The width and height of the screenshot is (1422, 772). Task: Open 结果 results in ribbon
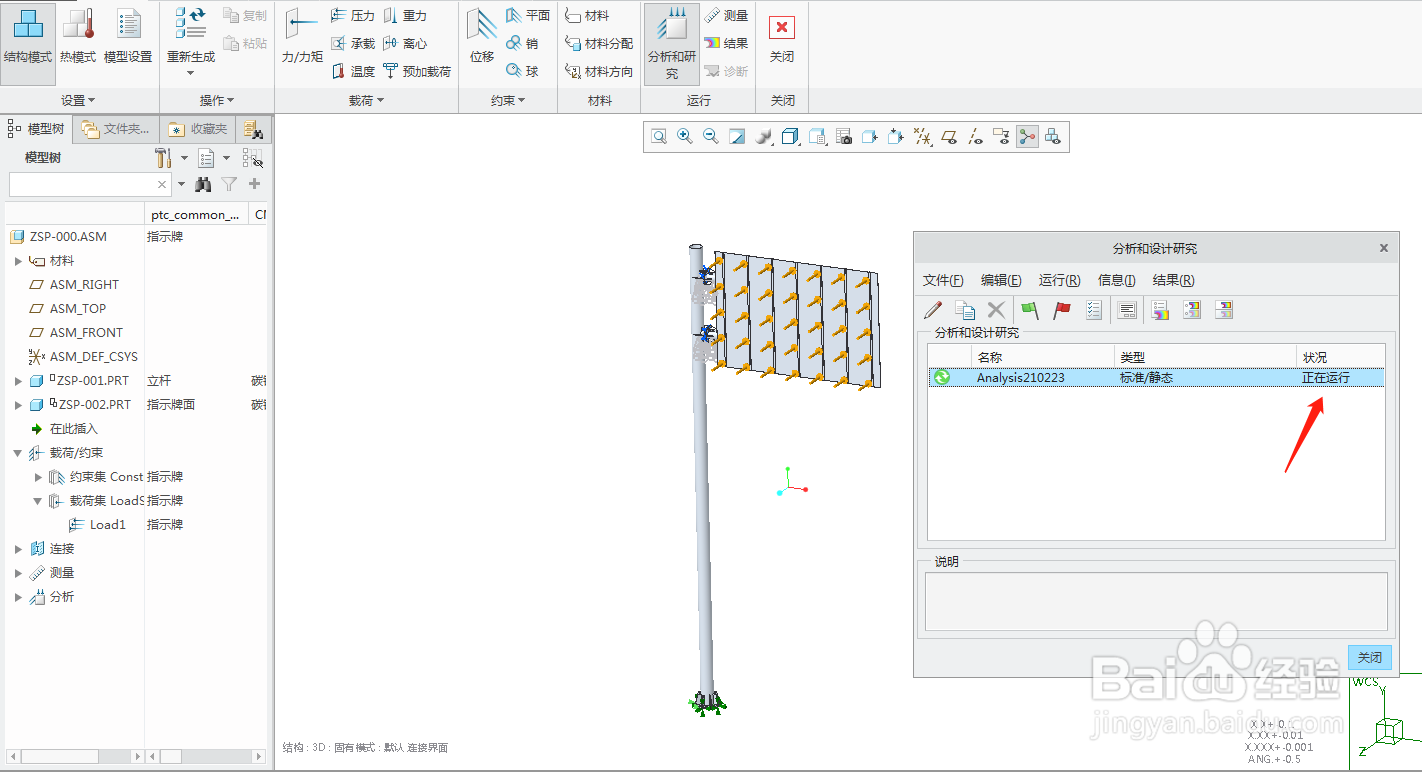726,44
